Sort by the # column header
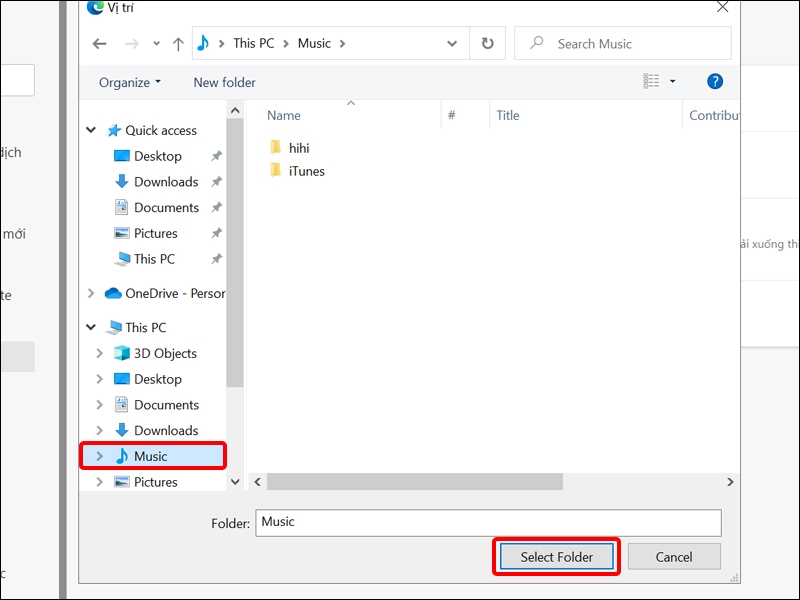Viewport: 800px width, 600px height. 452,115
